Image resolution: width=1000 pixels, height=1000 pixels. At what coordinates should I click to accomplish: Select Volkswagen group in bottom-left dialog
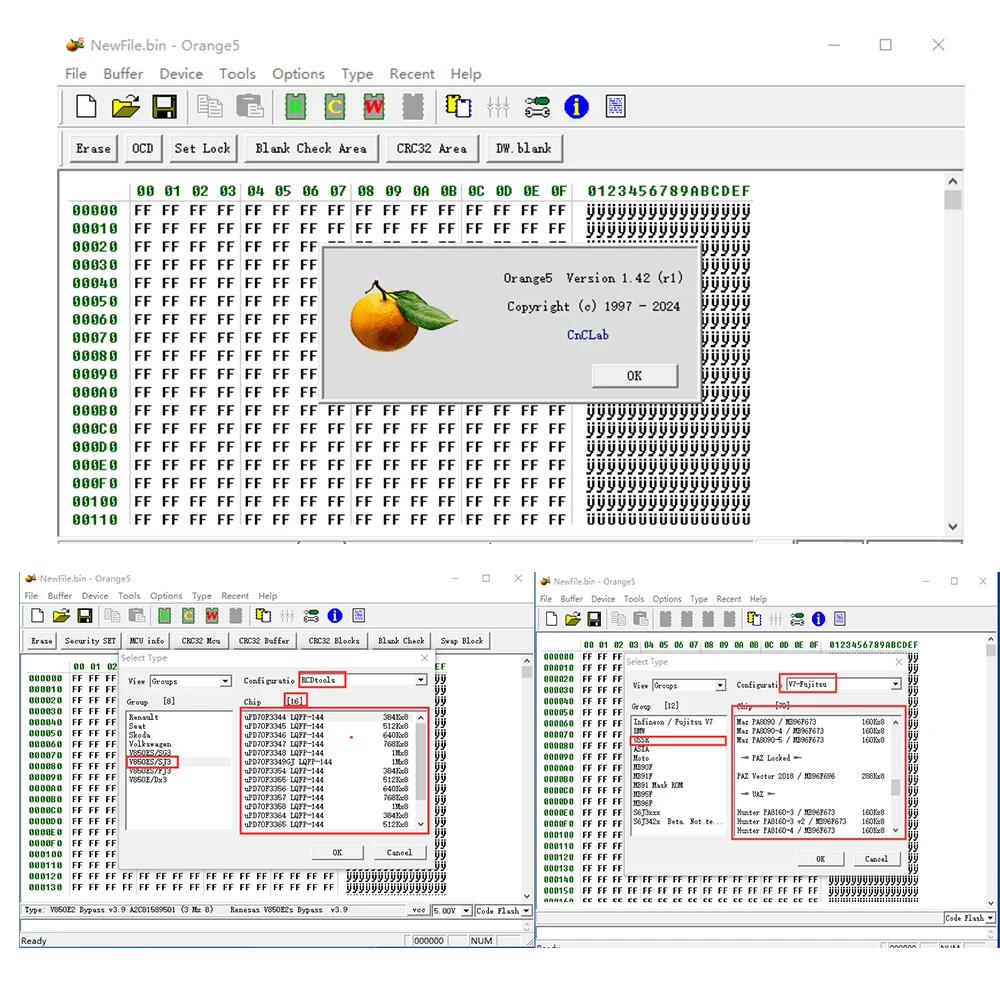click(x=151, y=744)
